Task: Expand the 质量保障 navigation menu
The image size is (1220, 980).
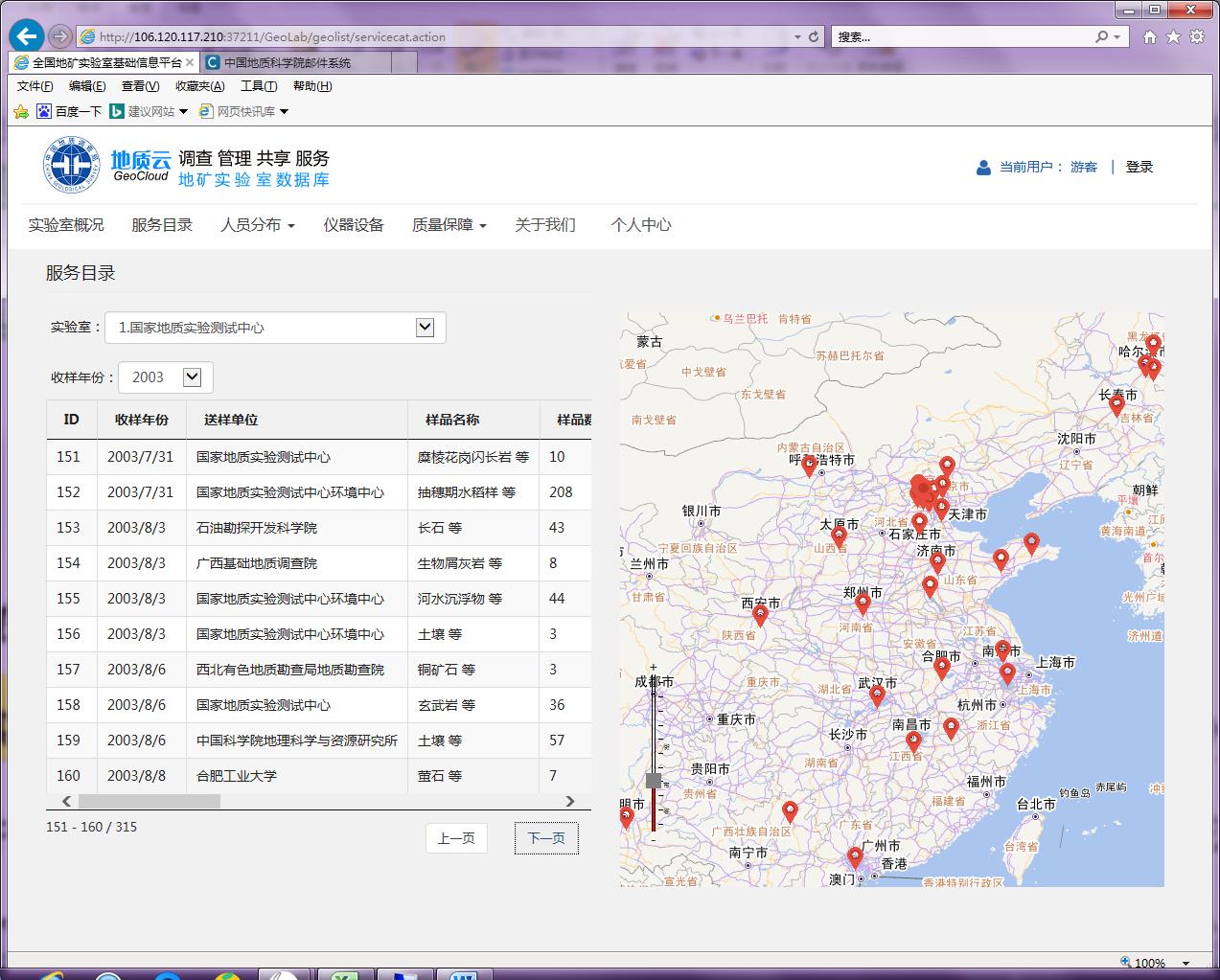Action: click(449, 225)
